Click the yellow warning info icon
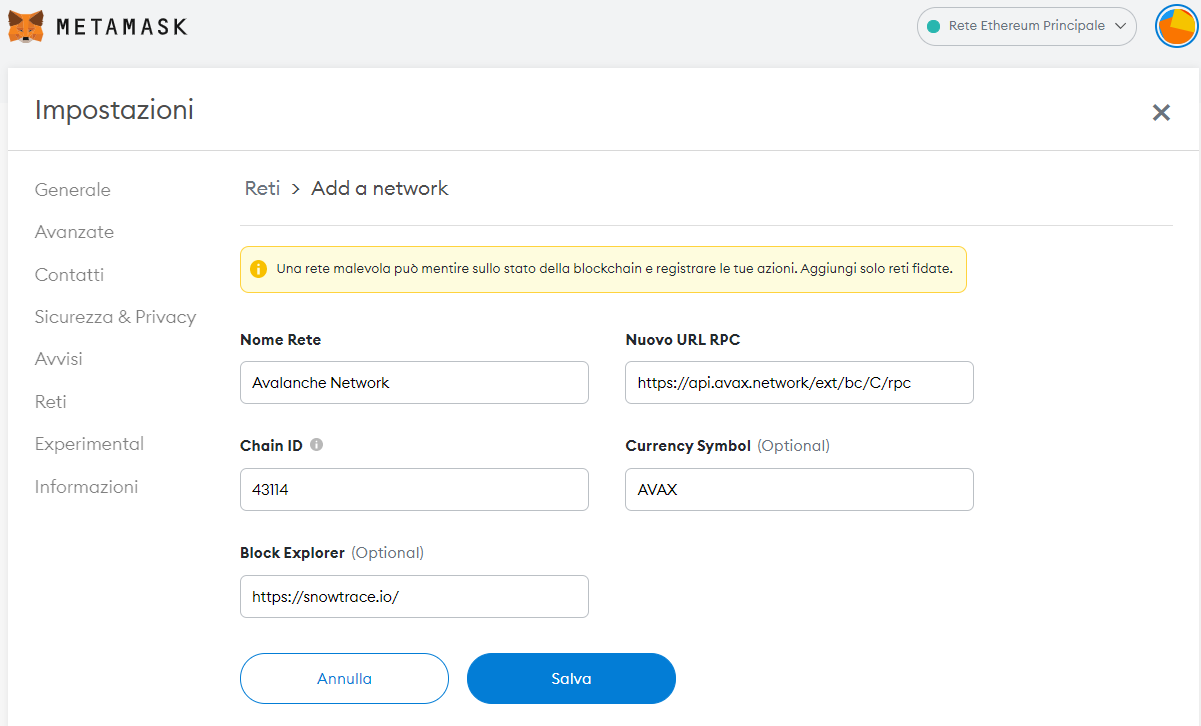 point(259,269)
